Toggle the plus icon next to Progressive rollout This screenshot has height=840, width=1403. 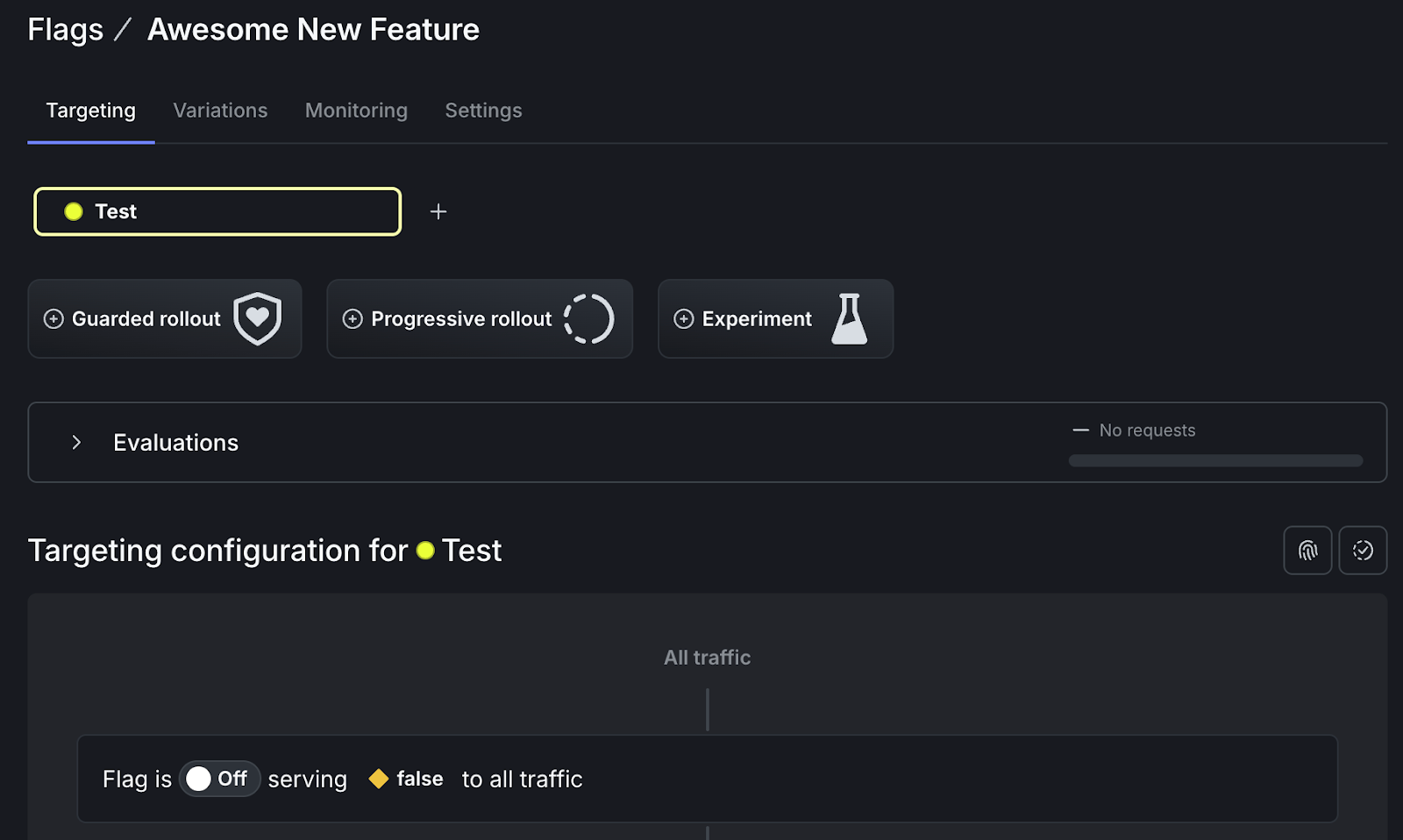(x=353, y=318)
